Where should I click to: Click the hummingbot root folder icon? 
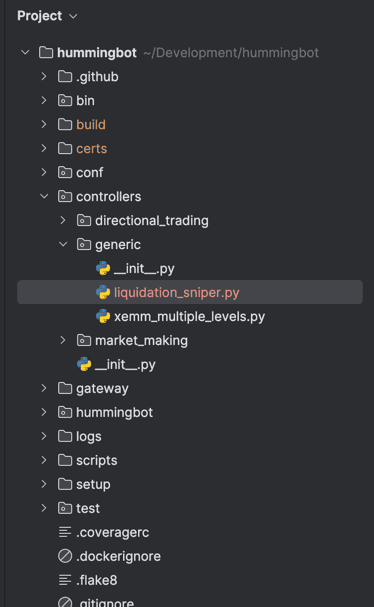point(46,52)
